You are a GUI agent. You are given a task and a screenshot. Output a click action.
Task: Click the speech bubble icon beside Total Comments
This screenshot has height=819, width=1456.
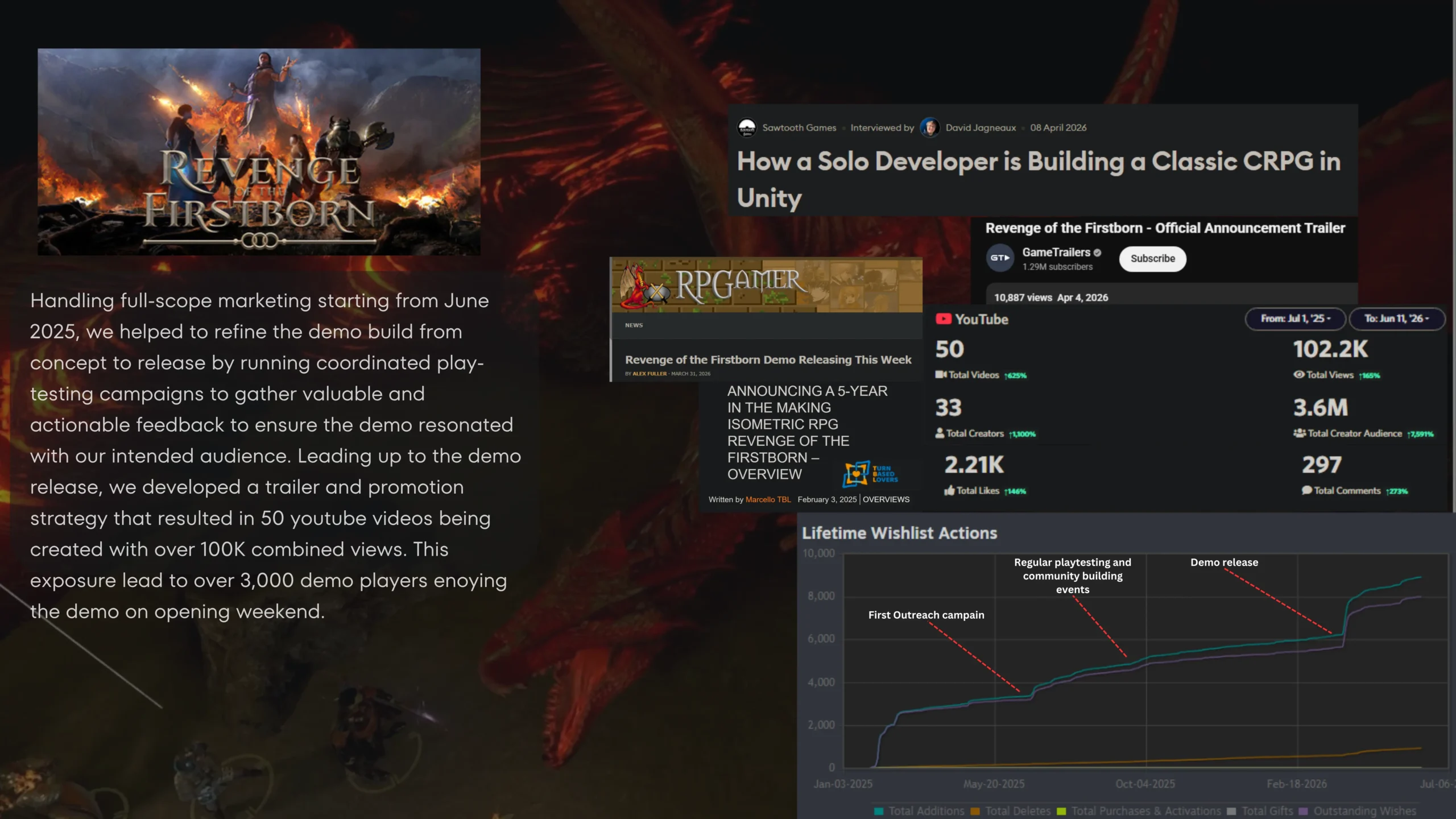click(1307, 490)
